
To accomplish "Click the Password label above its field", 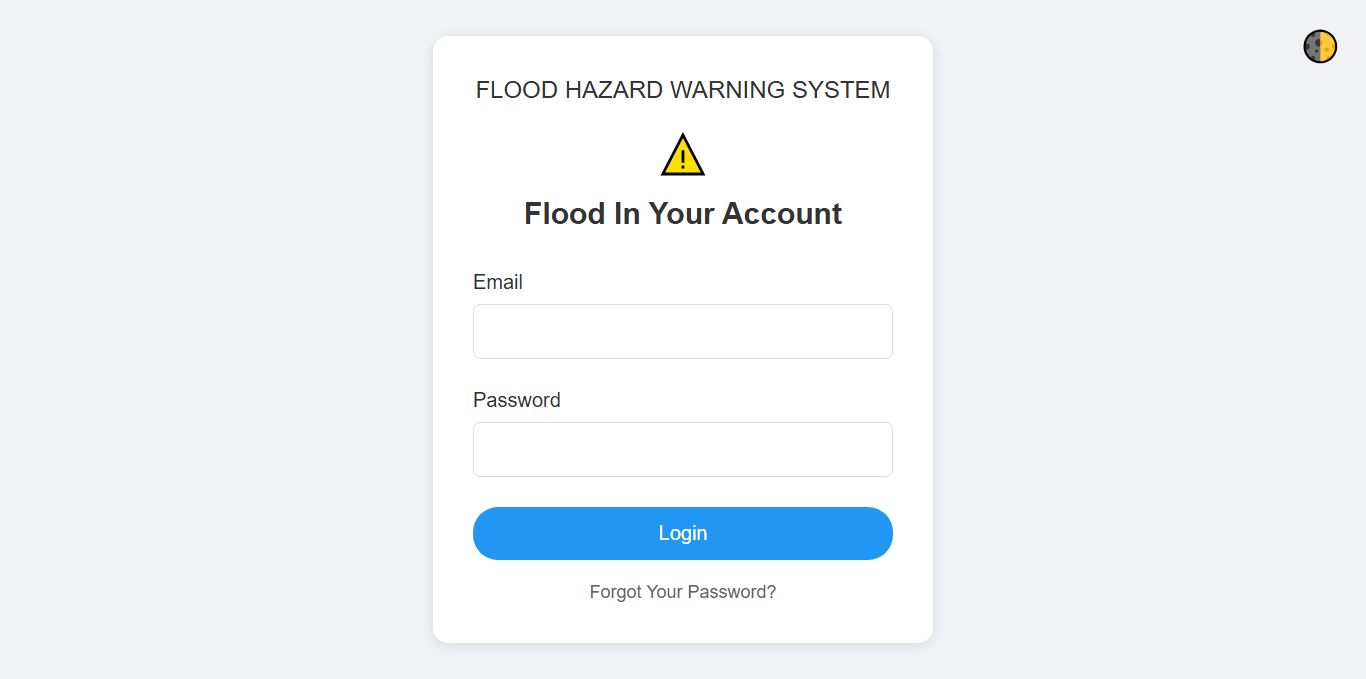I will click(x=516, y=400).
